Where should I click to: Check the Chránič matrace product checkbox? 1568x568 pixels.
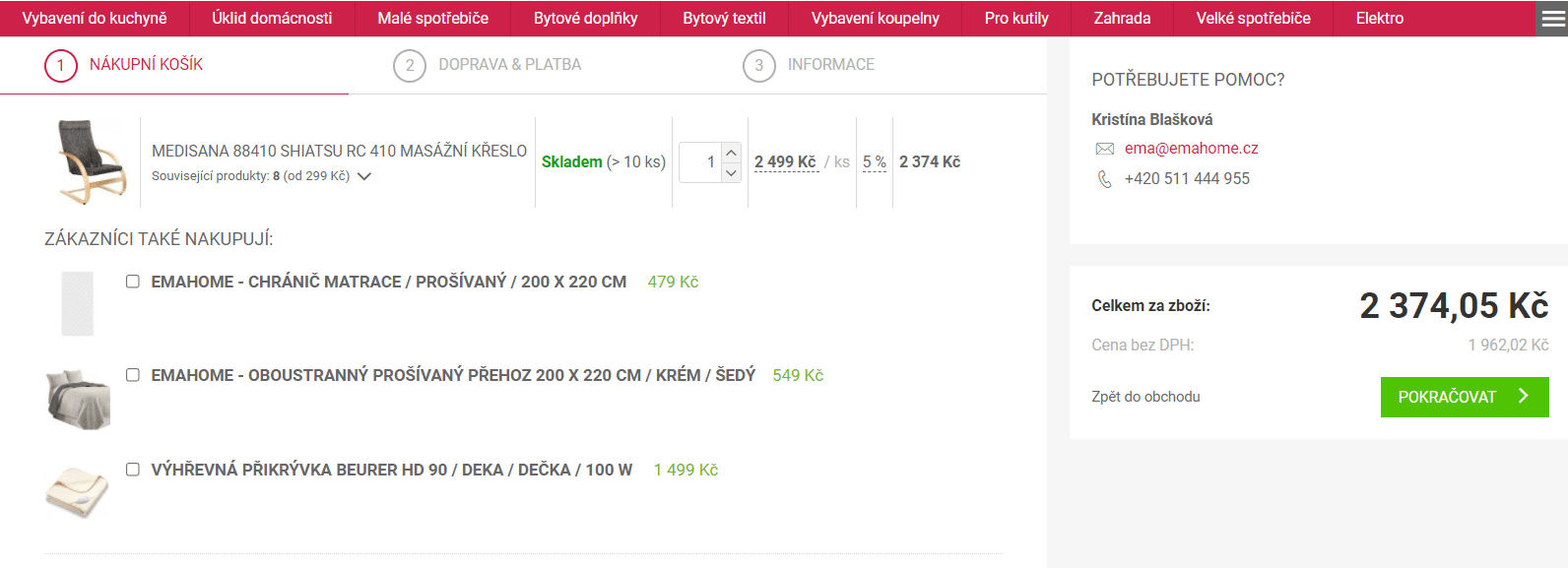(133, 282)
